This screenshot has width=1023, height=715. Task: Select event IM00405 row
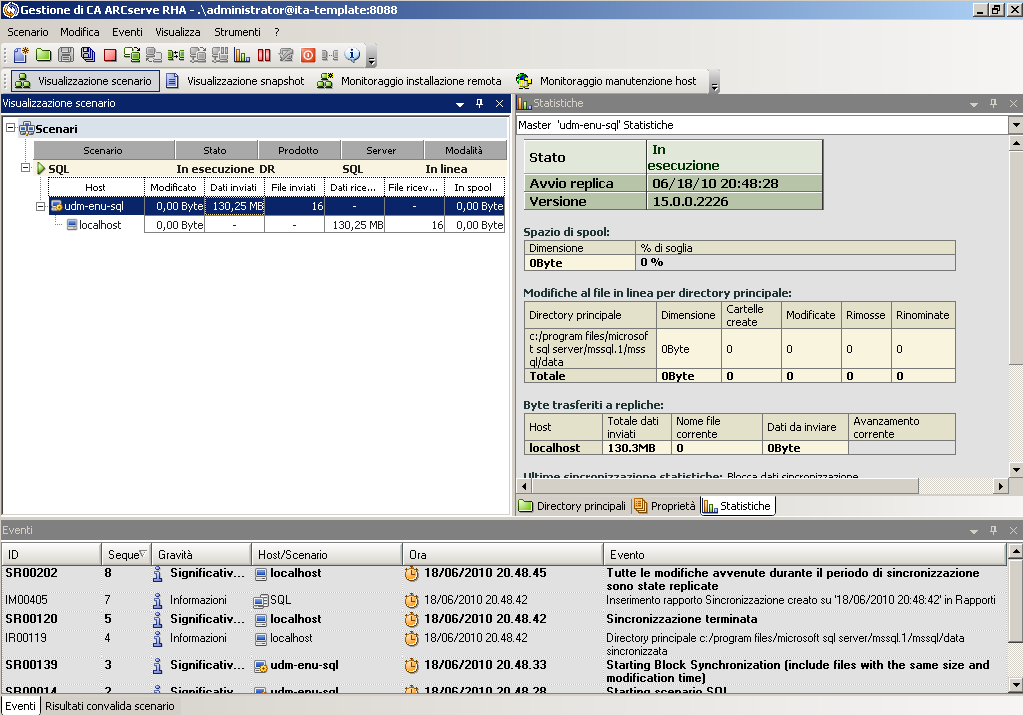pyautogui.click(x=504, y=600)
